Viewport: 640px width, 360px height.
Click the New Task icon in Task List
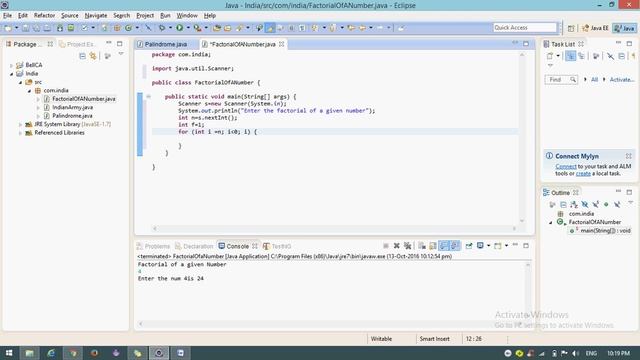(x=550, y=56)
